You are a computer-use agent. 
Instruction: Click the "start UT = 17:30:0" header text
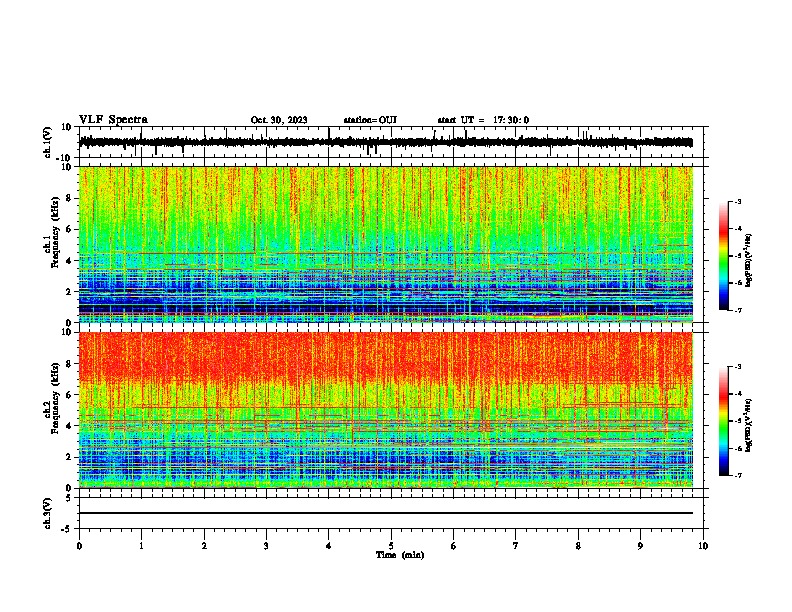[483, 120]
